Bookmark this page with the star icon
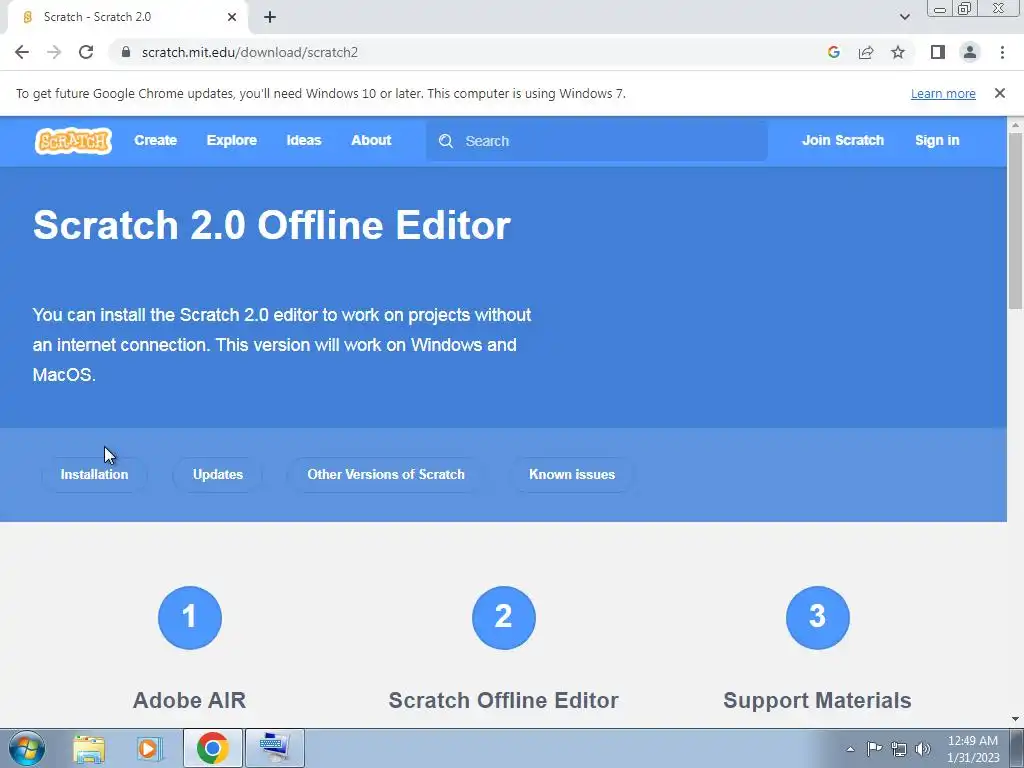The height and width of the screenshot is (768, 1024). point(898,52)
